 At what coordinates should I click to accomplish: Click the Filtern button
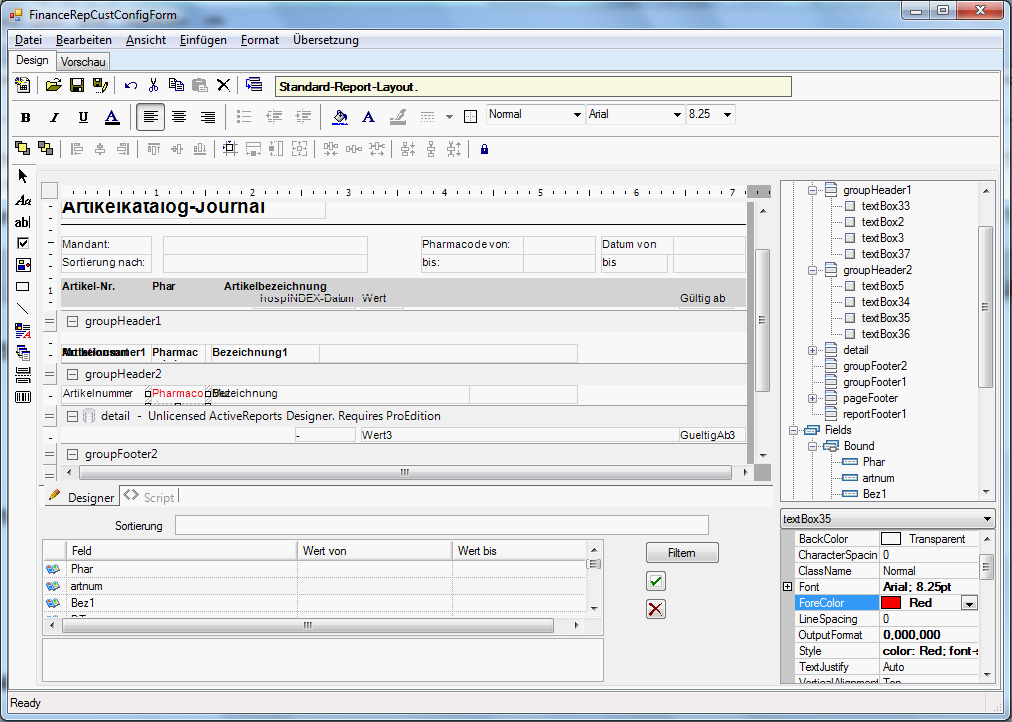(681, 552)
